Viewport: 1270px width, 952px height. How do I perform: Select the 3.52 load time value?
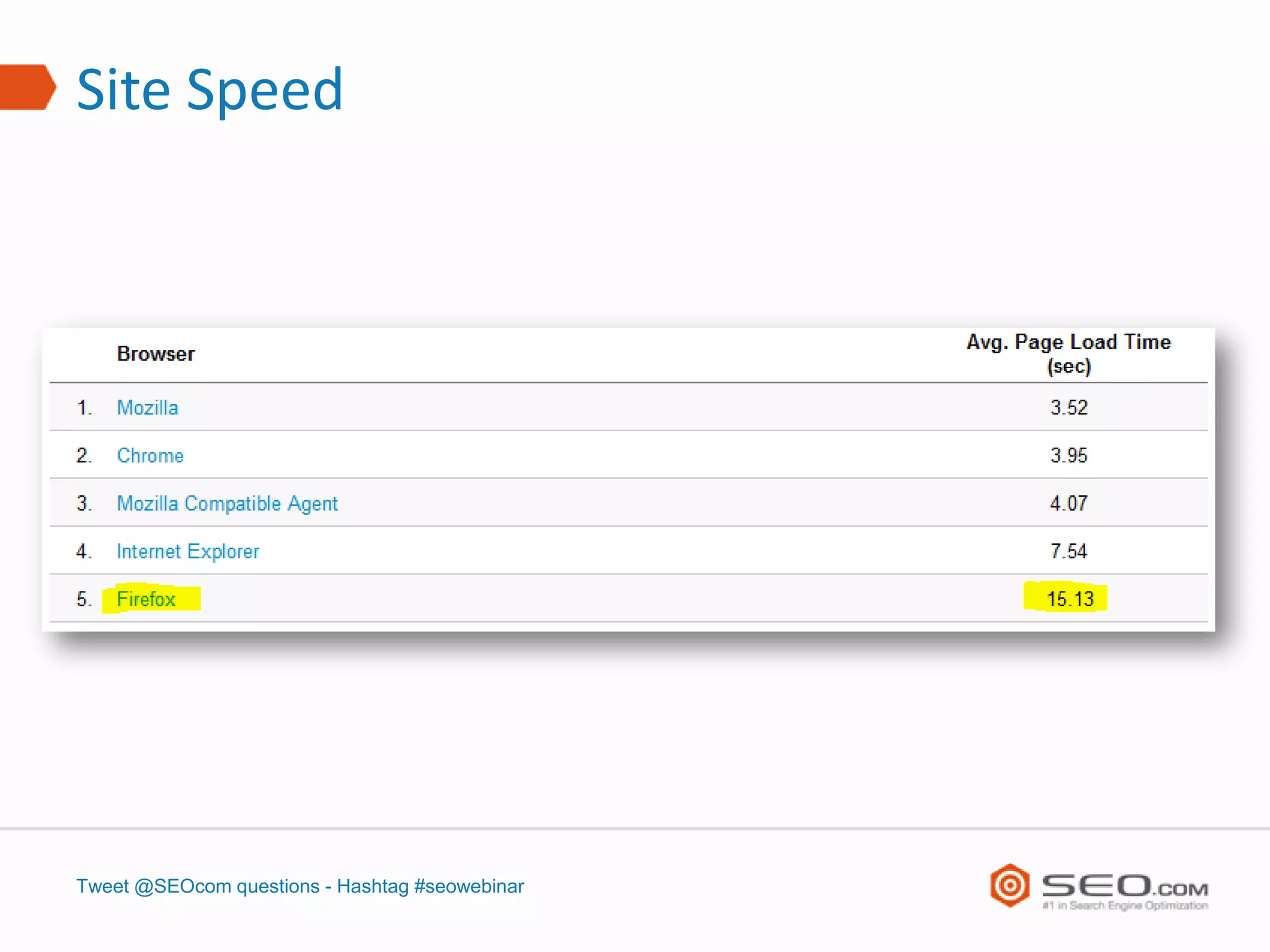(1068, 407)
